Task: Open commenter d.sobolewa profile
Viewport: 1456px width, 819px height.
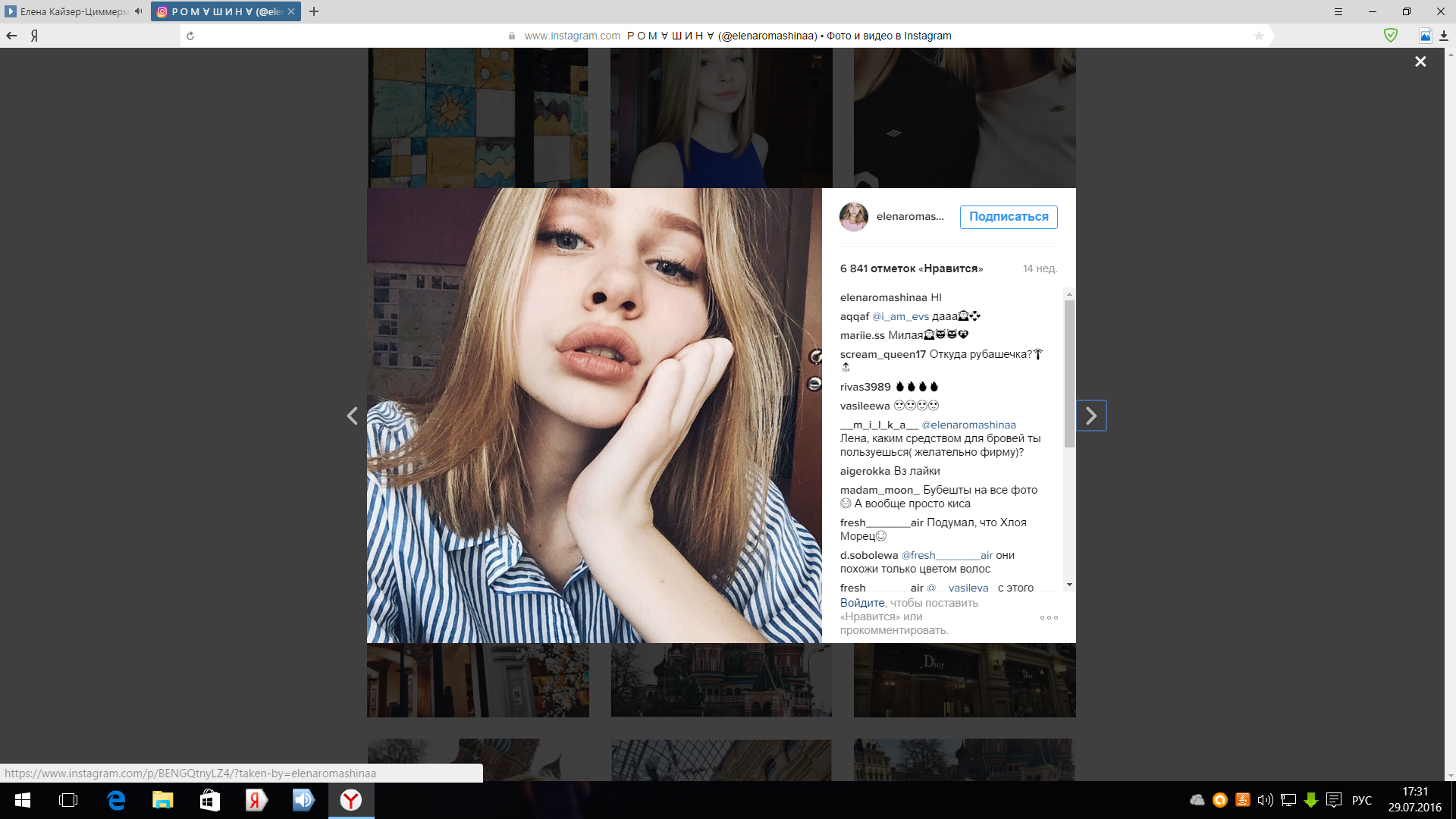Action: [x=869, y=555]
